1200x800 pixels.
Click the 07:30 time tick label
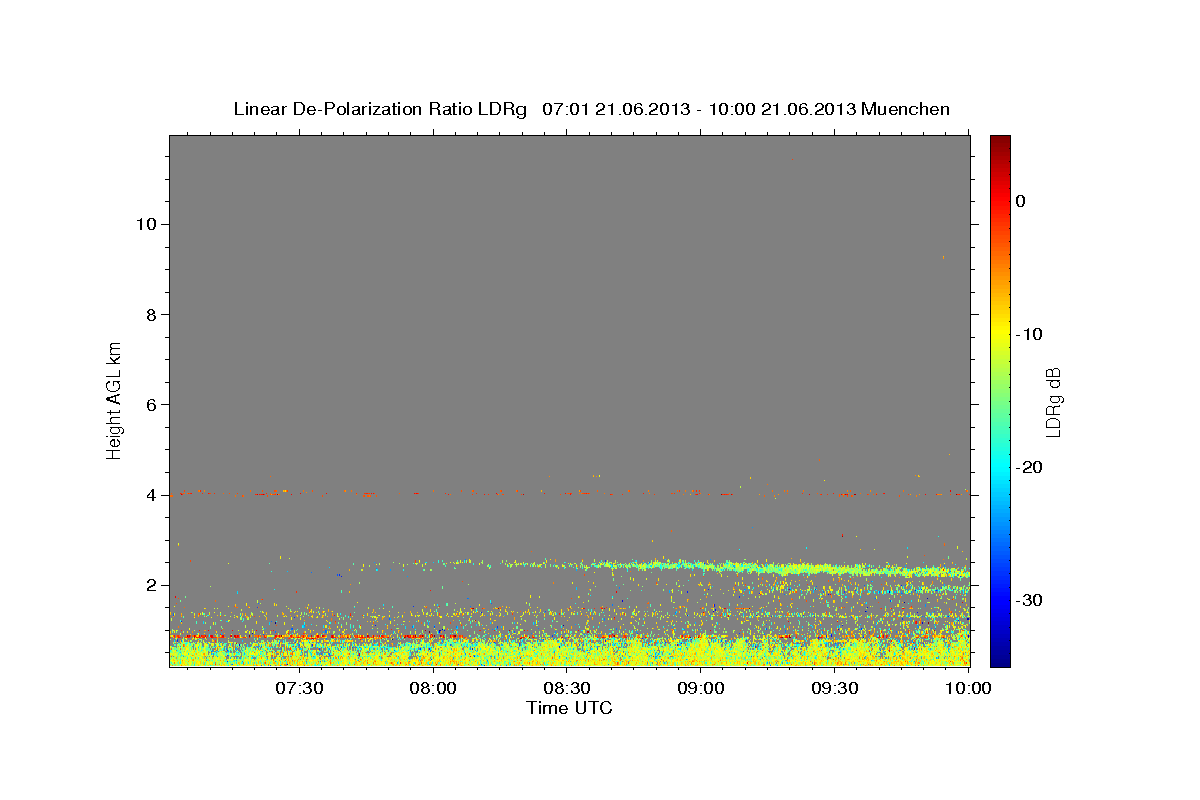(x=299, y=688)
